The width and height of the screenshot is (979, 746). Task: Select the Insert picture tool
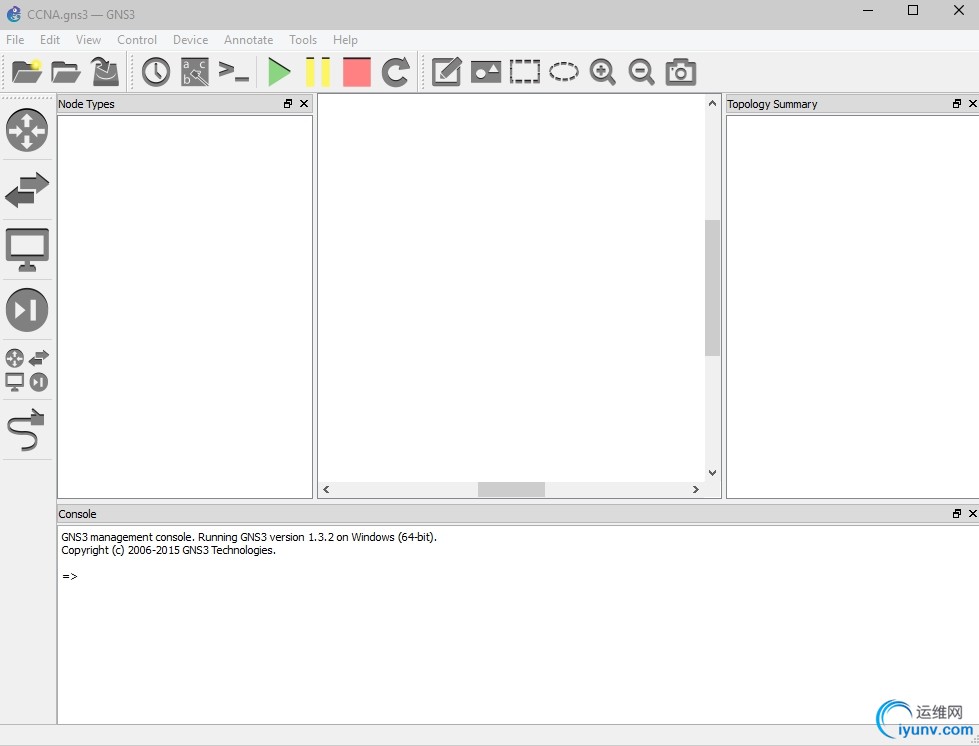pyautogui.click(x=486, y=72)
